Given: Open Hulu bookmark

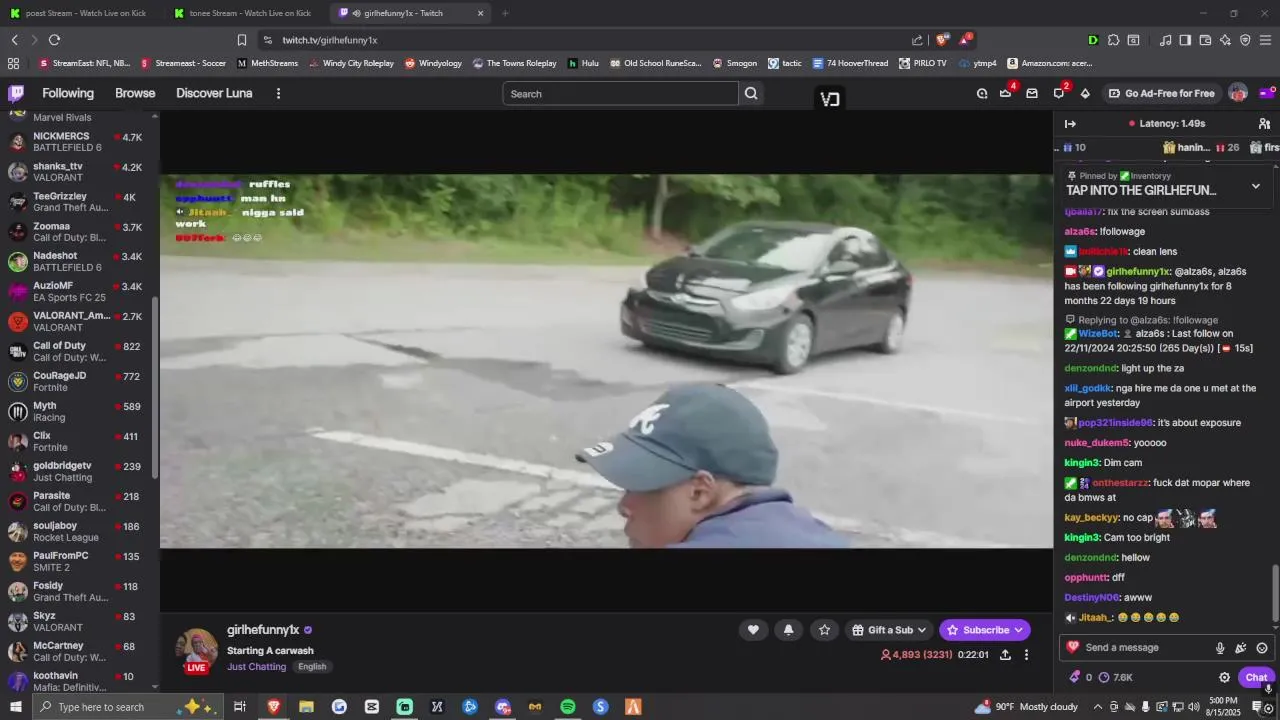Looking at the screenshot, I should (x=583, y=63).
